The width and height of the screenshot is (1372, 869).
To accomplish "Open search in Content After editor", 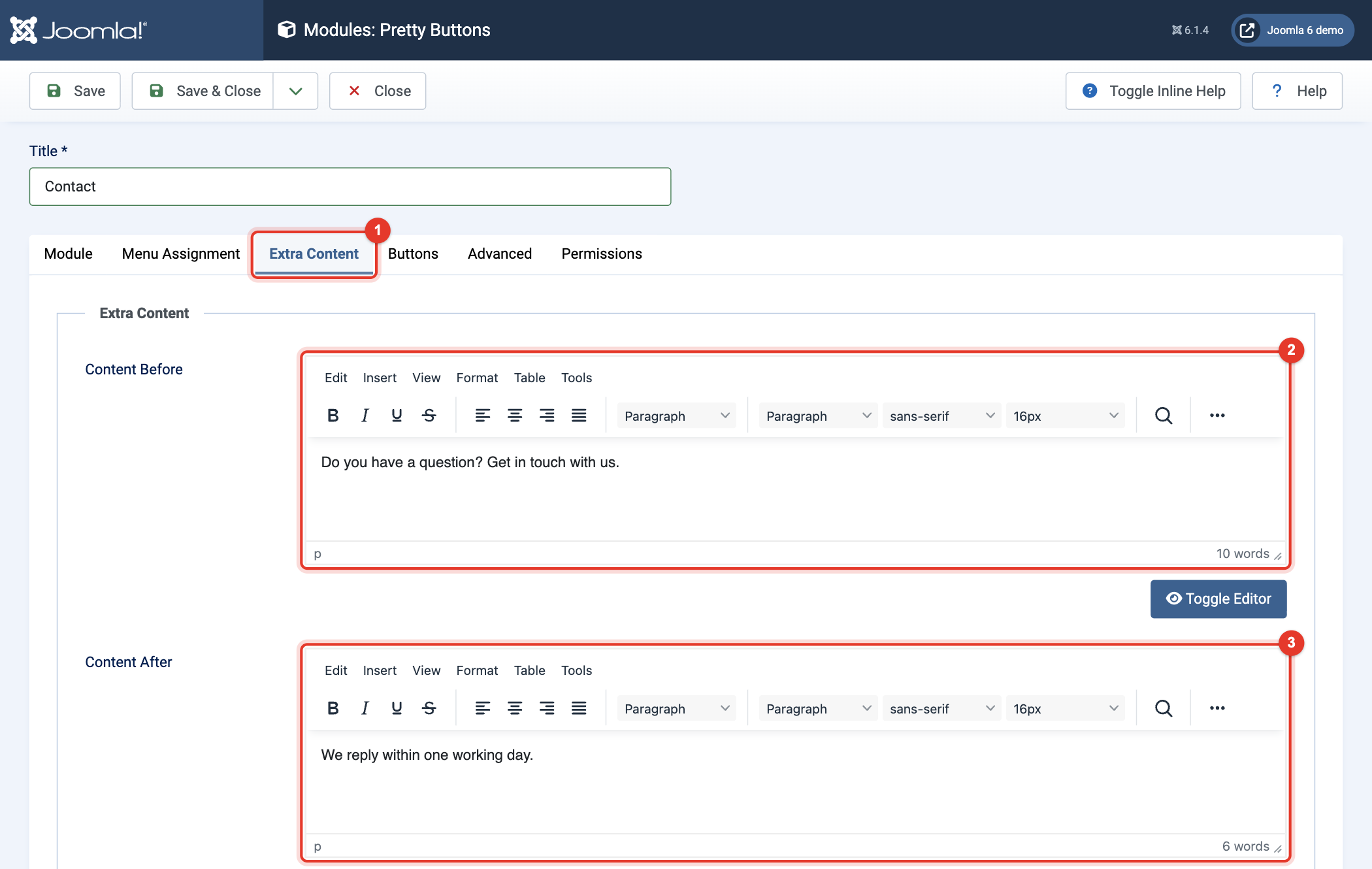I will [1164, 708].
